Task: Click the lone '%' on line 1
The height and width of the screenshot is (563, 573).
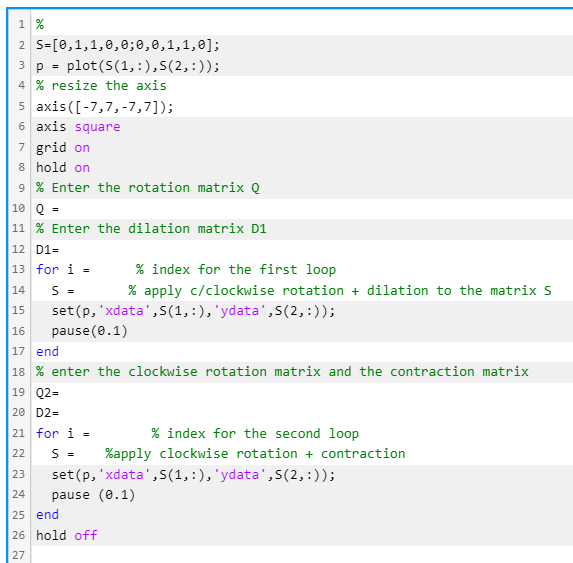Action: (40, 25)
